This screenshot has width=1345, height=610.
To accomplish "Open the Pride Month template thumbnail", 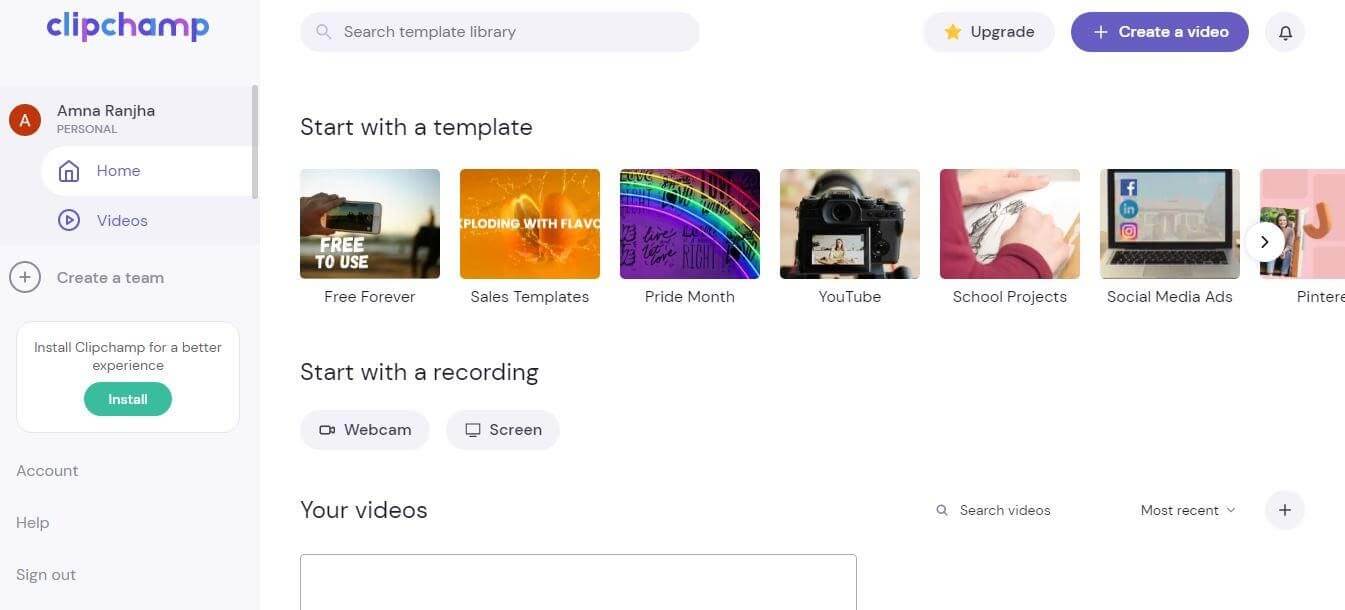I will tap(690, 224).
